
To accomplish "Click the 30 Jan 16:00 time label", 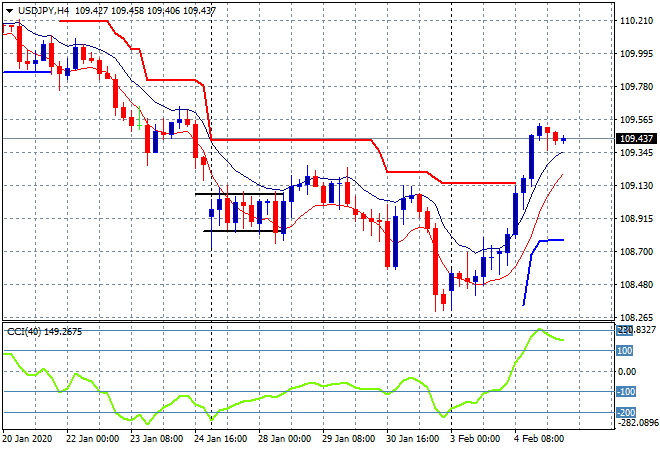I will tap(412, 439).
